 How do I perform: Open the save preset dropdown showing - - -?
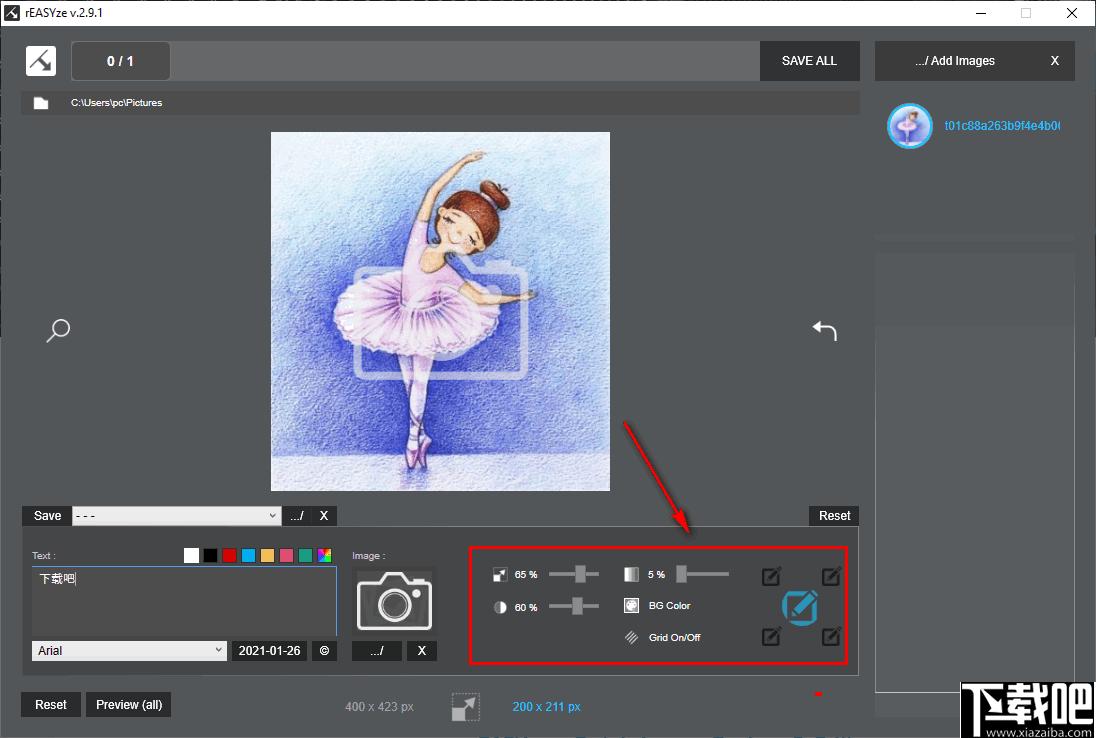click(x=177, y=516)
